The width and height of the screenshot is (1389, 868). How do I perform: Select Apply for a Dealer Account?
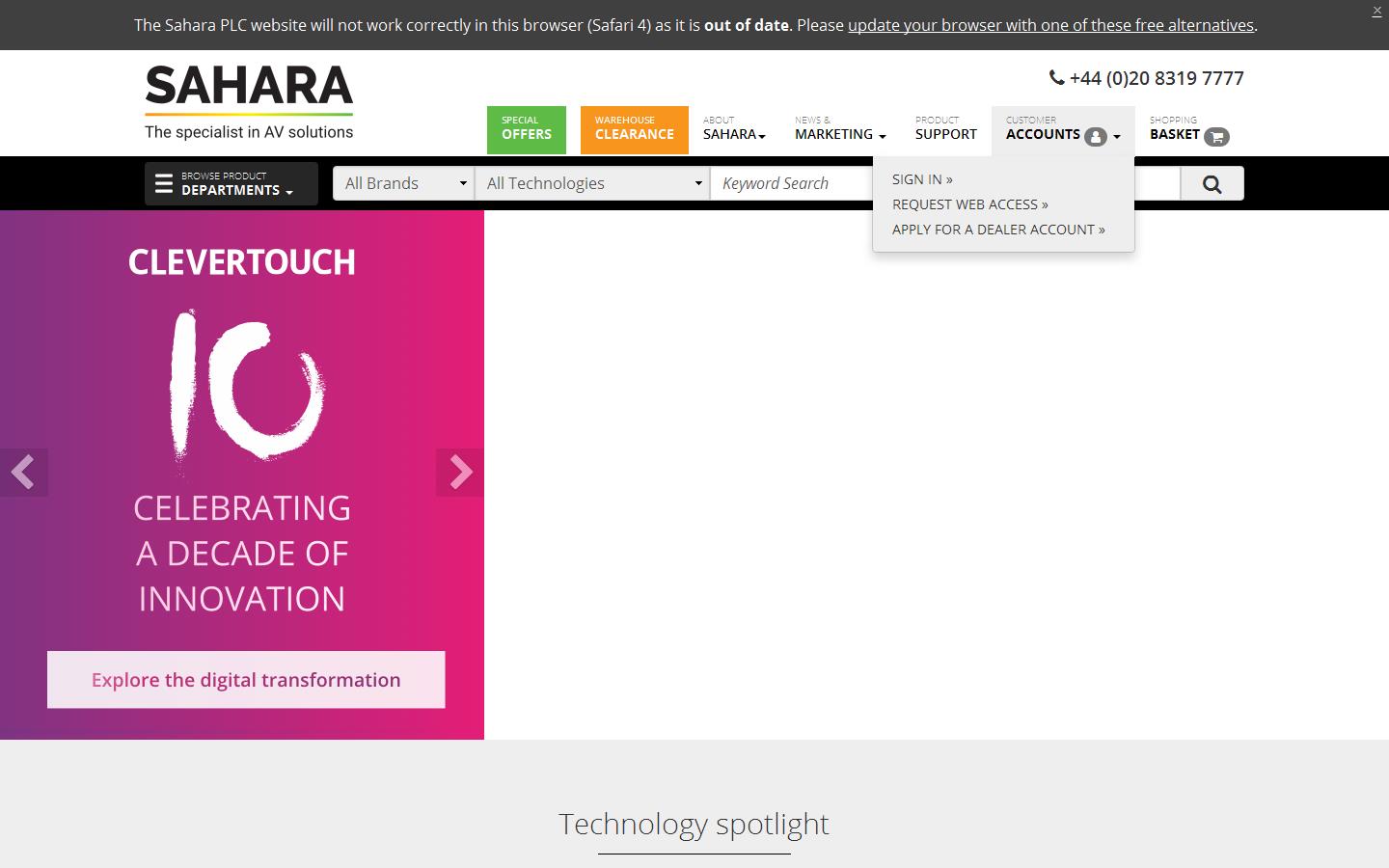coord(998,230)
